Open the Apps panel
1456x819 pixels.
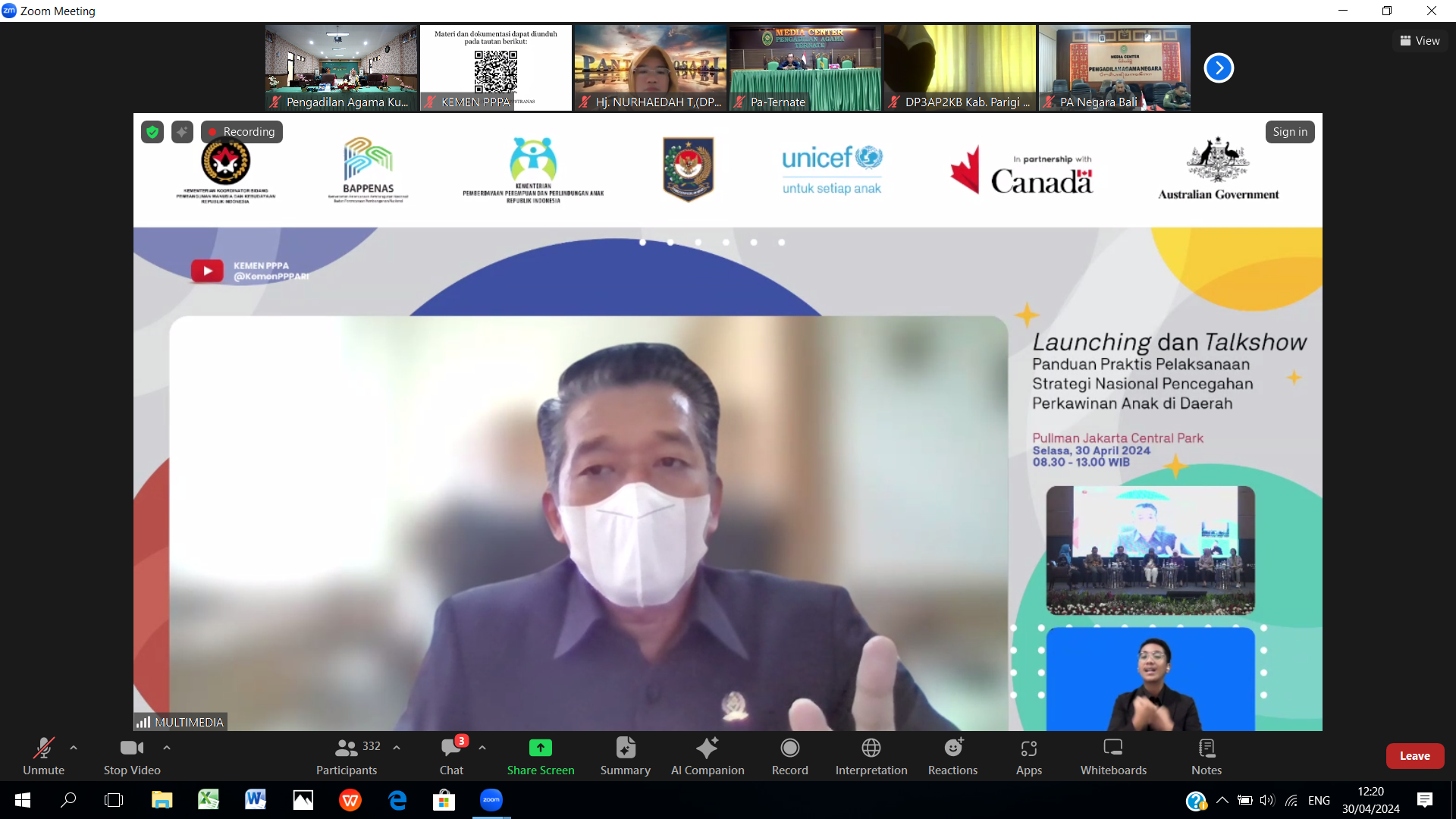click(x=1029, y=756)
